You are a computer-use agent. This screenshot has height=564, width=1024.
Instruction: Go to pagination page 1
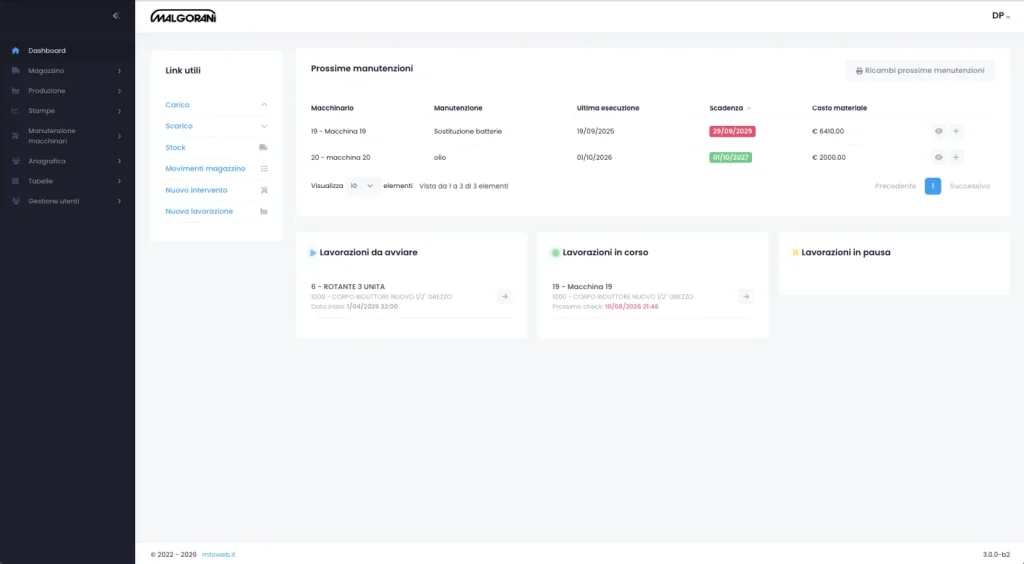[933, 186]
